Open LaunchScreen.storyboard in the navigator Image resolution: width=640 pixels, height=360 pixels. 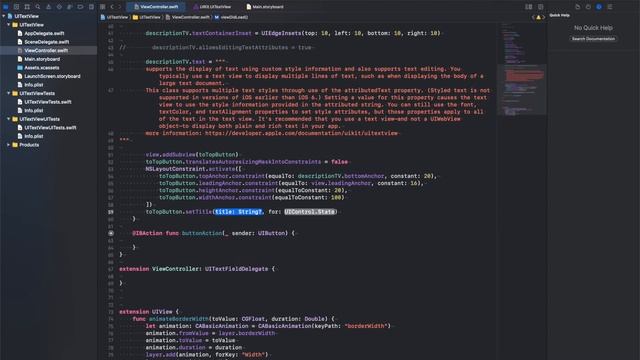(52, 76)
